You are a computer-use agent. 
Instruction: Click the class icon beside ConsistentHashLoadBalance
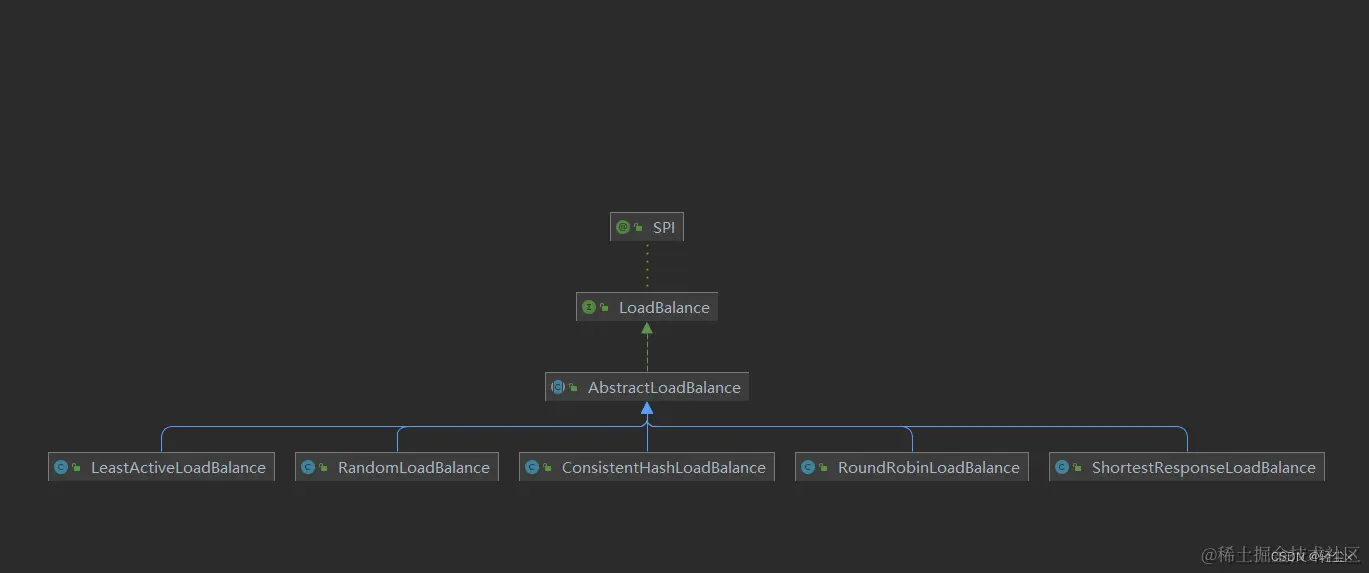point(532,467)
